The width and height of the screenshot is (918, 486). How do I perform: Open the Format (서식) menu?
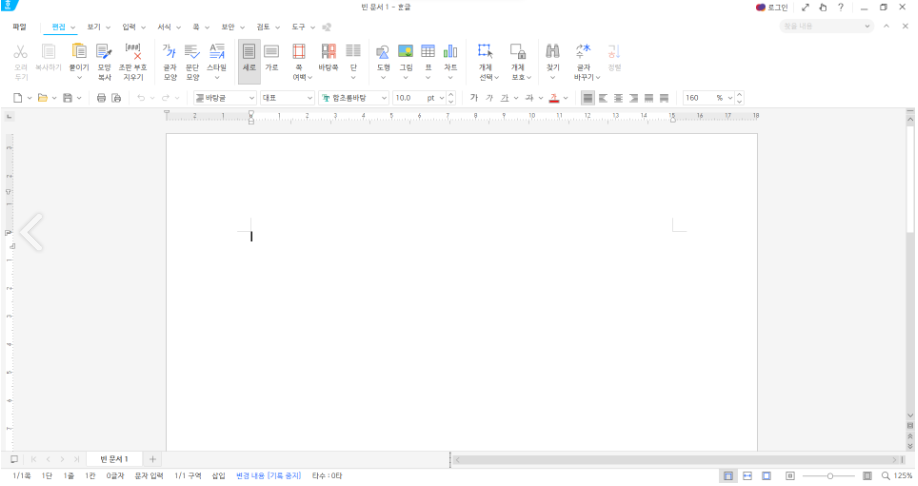(x=164, y=27)
